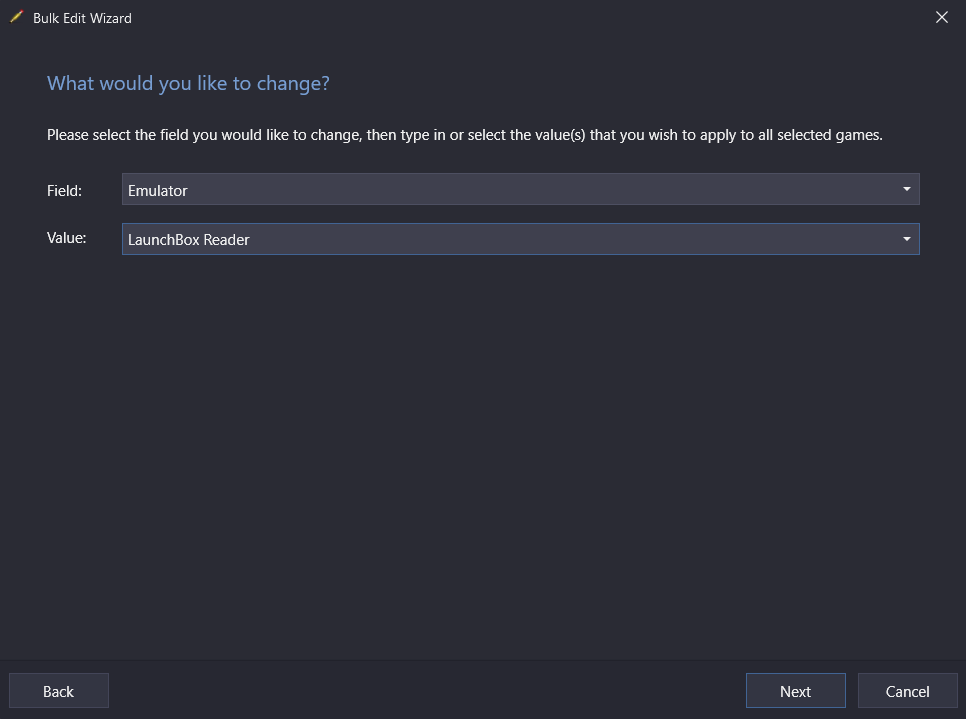Click the "Value:" label

coord(67,238)
